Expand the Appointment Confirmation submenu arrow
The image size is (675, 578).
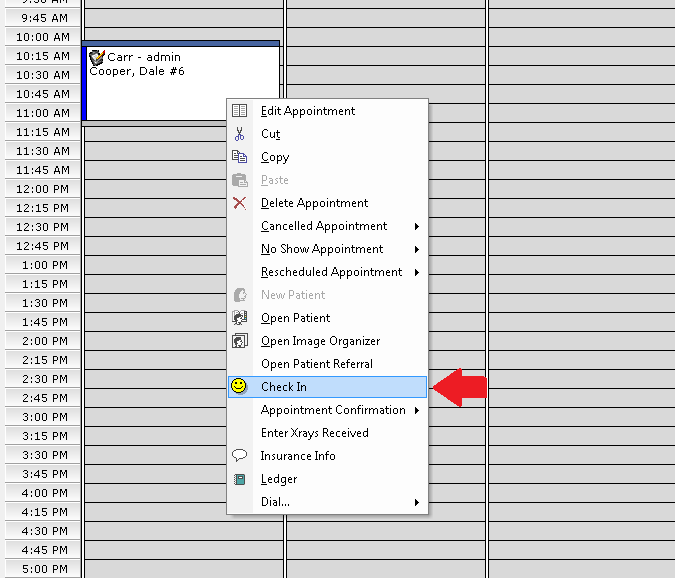[416, 410]
